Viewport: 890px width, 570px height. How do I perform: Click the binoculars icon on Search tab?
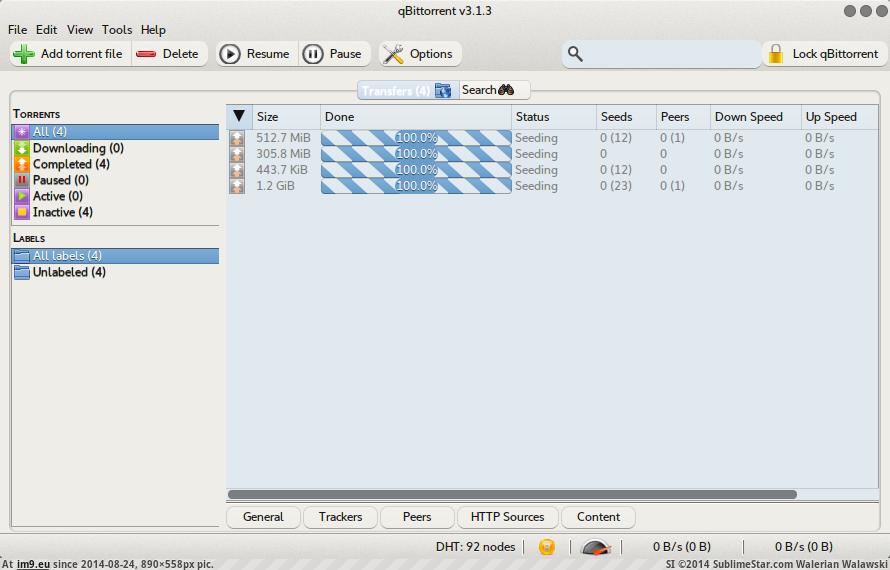(506, 90)
